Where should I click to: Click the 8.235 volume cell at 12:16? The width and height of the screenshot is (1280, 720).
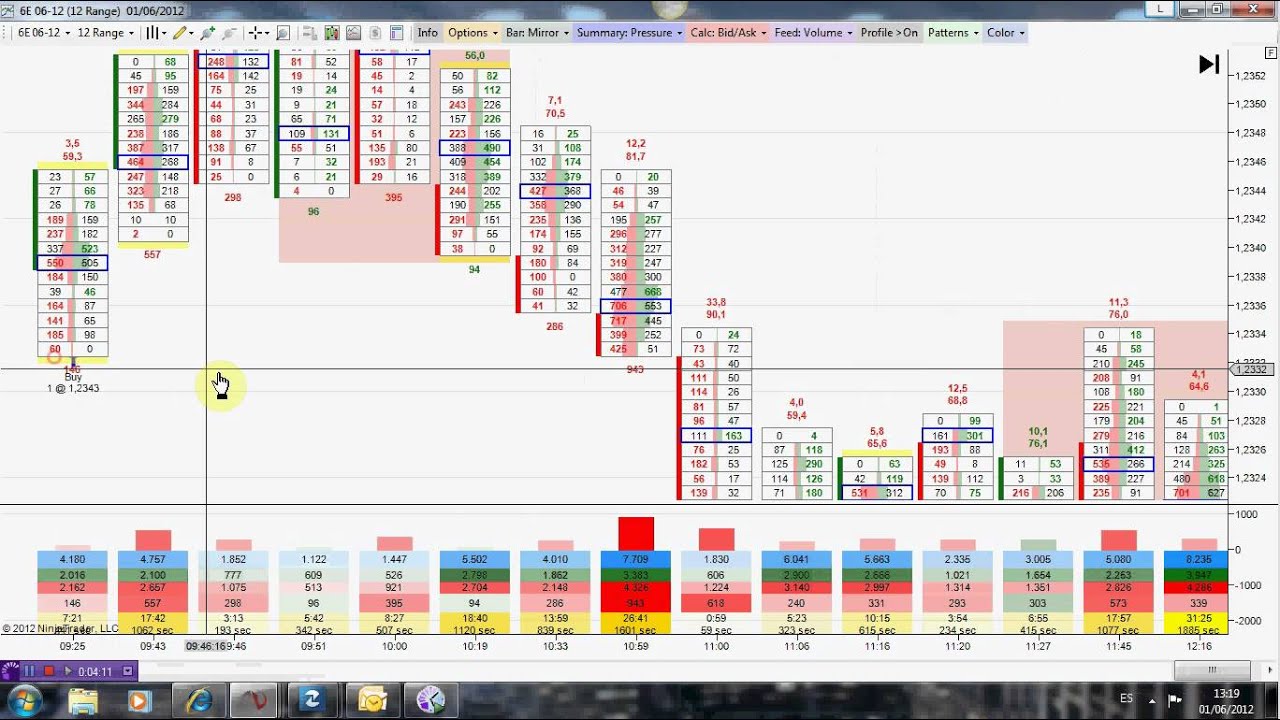pos(1197,559)
